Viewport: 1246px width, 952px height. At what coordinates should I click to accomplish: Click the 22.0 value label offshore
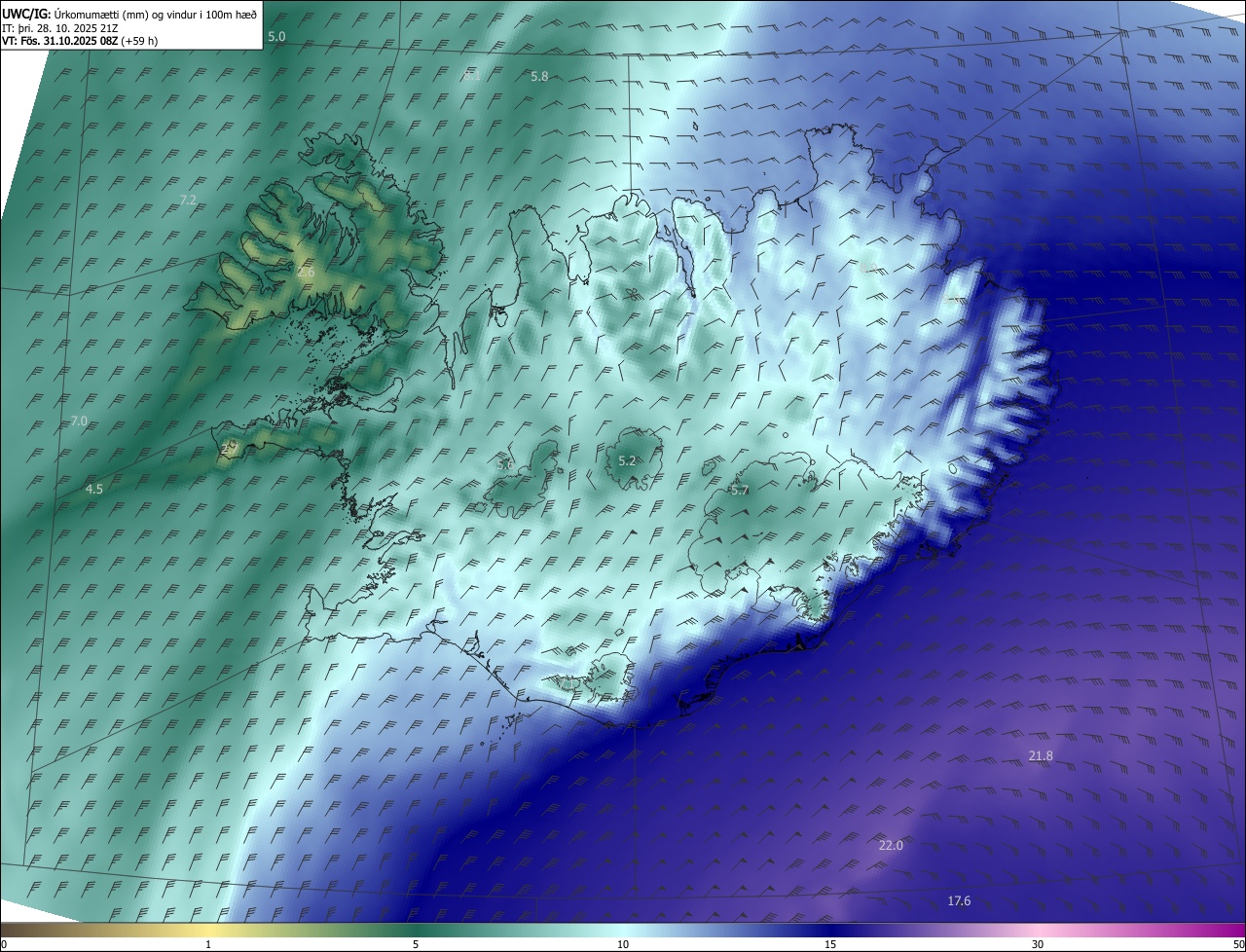(x=891, y=845)
